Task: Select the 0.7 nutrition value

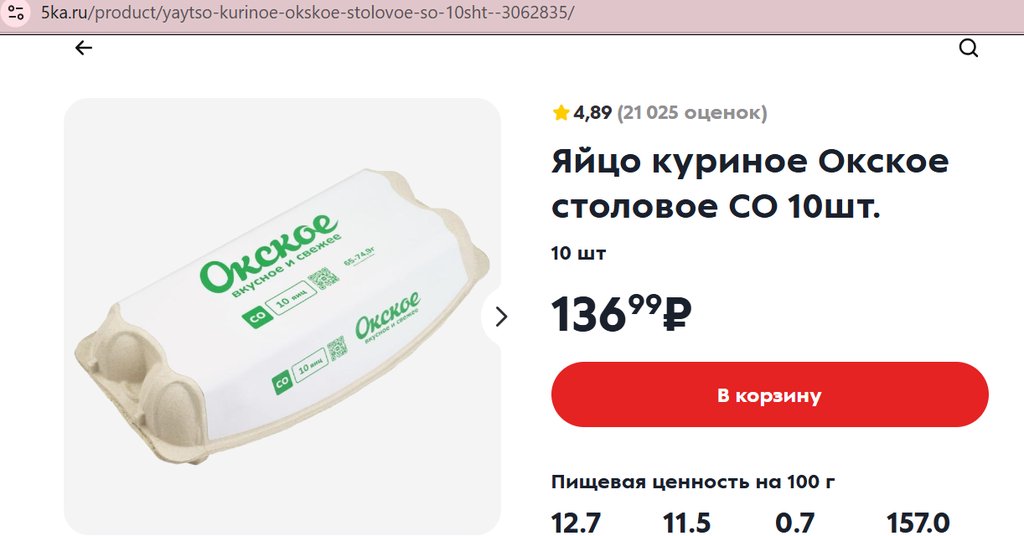Action: pyautogui.click(x=795, y=523)
